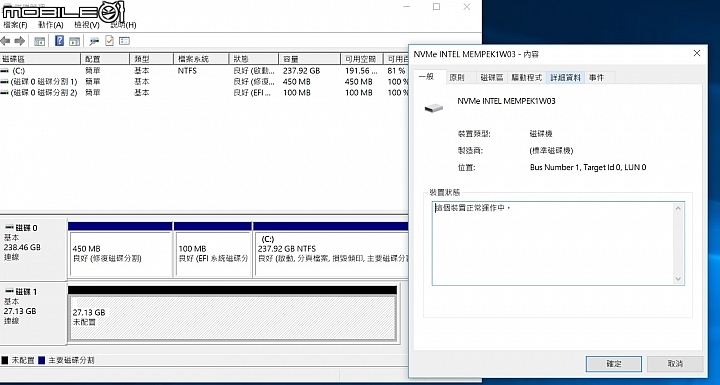Click the 191.56 free space cell
The width and height of the screenshot is (720, 385).
(x=361, y=71)
